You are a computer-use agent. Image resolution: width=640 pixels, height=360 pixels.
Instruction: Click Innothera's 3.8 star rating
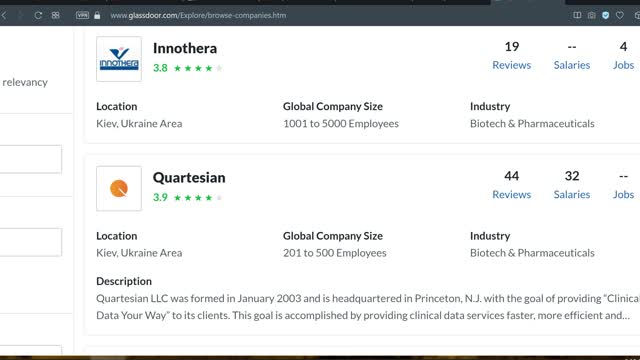188,68
